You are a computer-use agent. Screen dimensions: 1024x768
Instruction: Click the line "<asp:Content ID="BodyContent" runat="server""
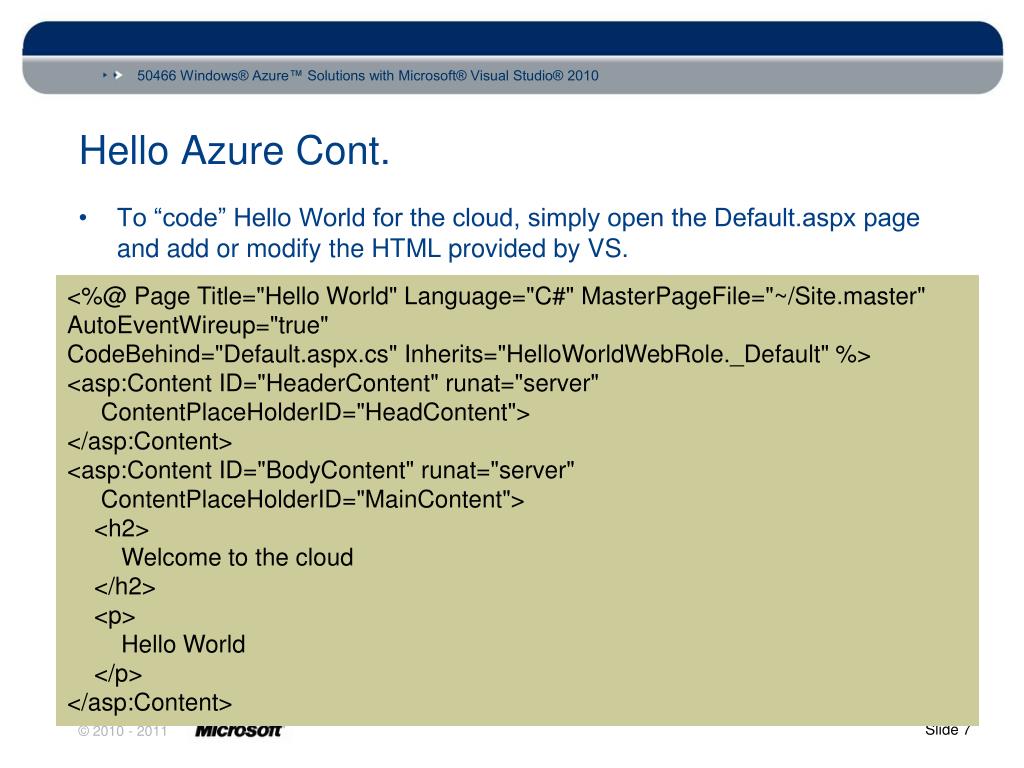(321, 471)
